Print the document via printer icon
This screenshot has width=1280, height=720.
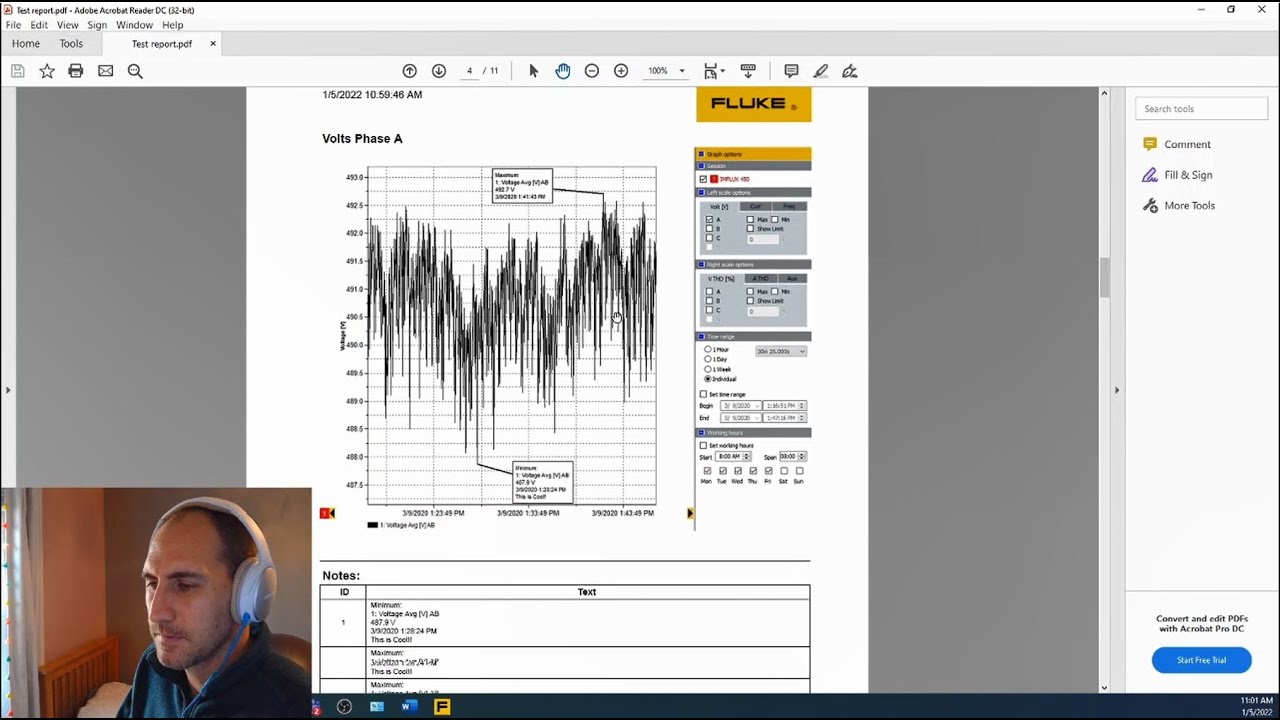(76, 71)
